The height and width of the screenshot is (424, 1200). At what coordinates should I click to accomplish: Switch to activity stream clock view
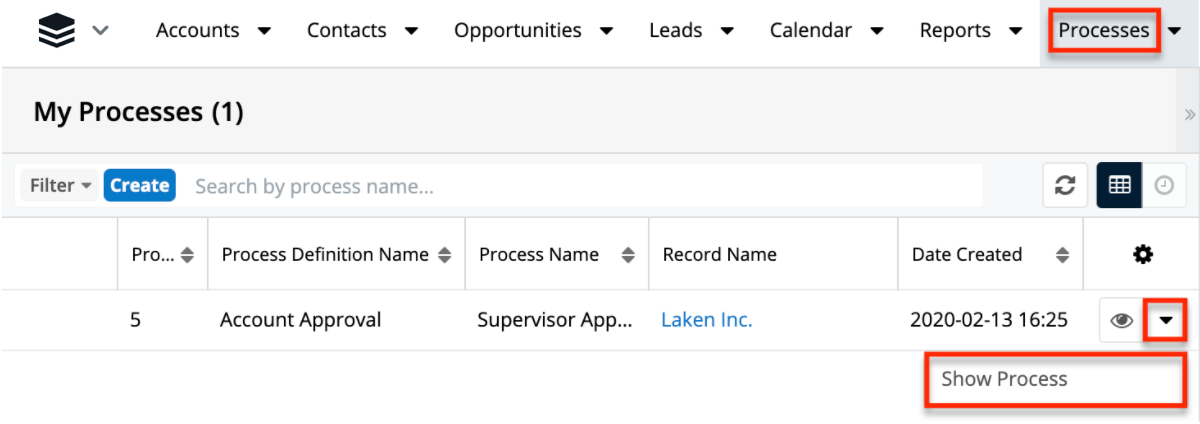(1163, 186)
